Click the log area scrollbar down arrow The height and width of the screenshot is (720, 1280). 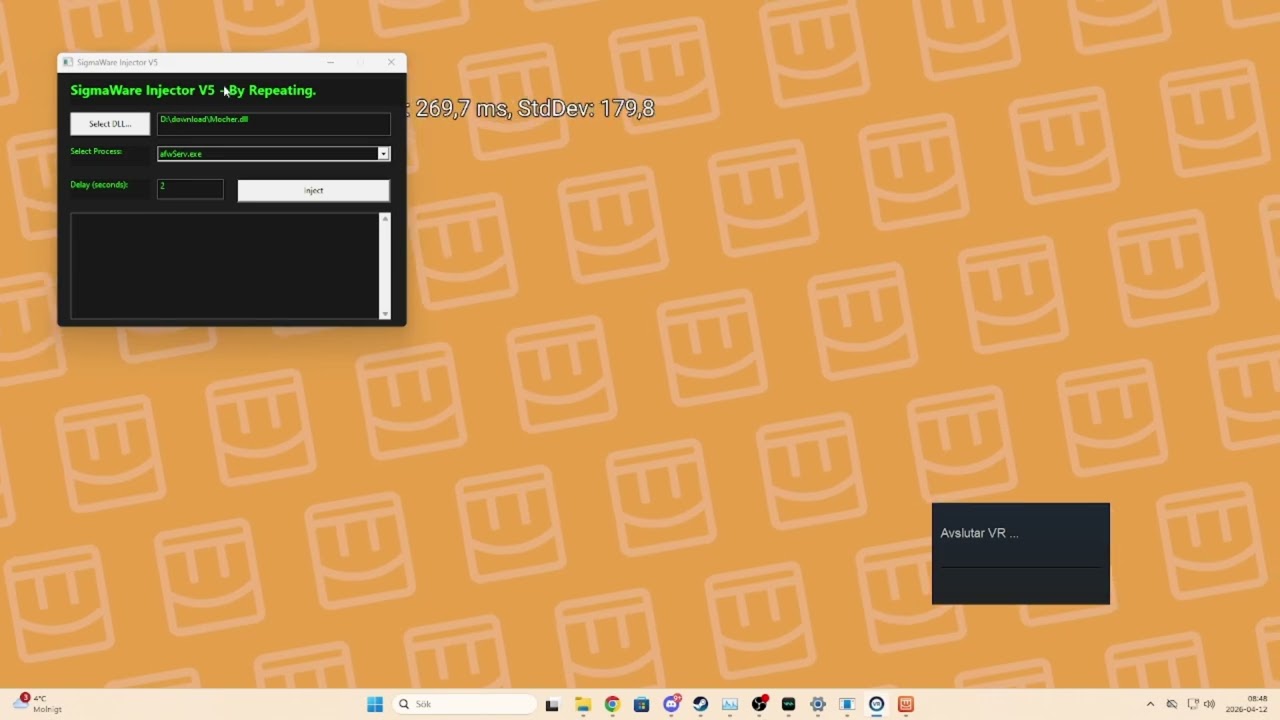pyautogui.click(x=385, y=314)
